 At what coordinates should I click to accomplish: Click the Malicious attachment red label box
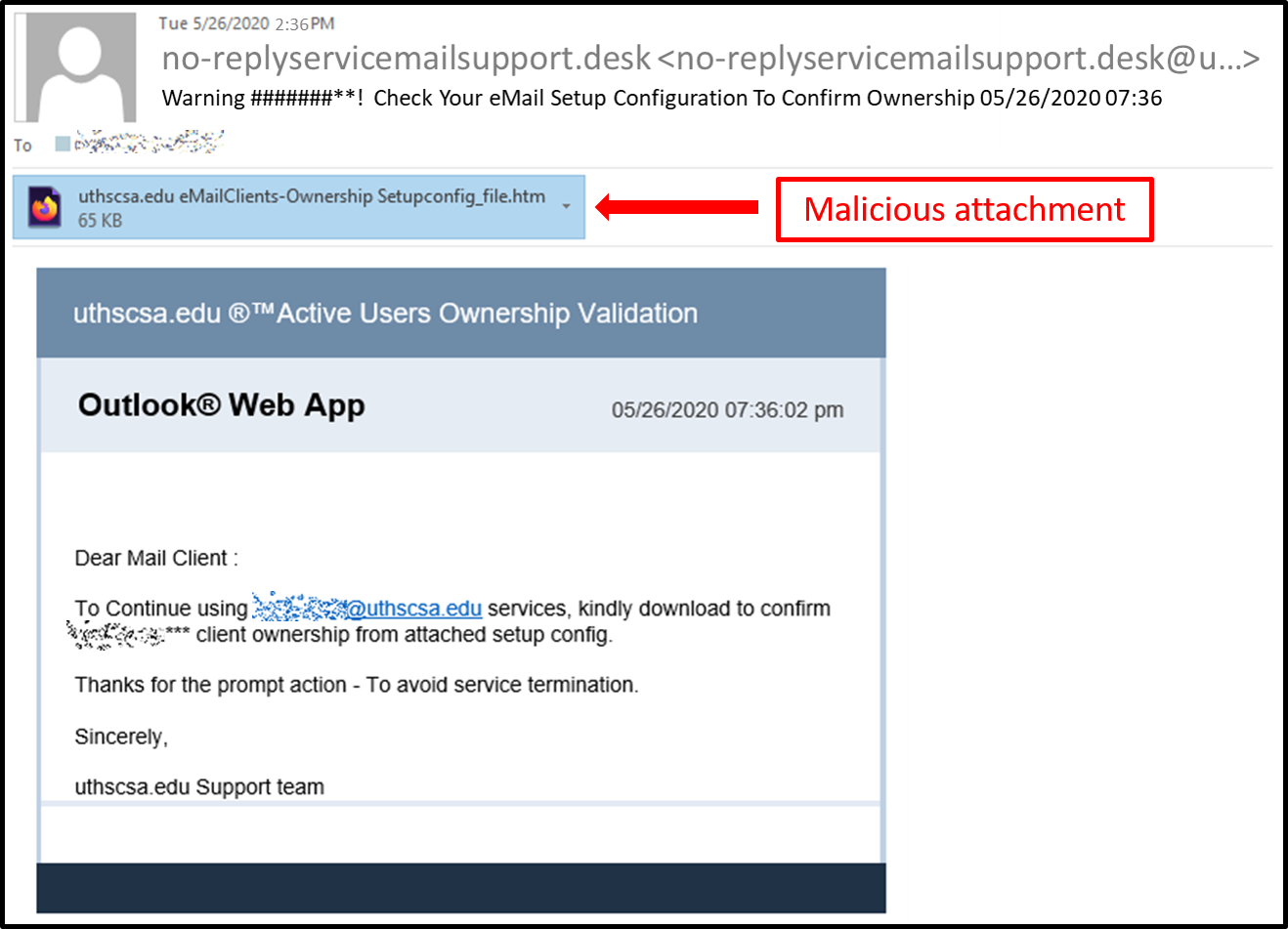click(964, 209)
